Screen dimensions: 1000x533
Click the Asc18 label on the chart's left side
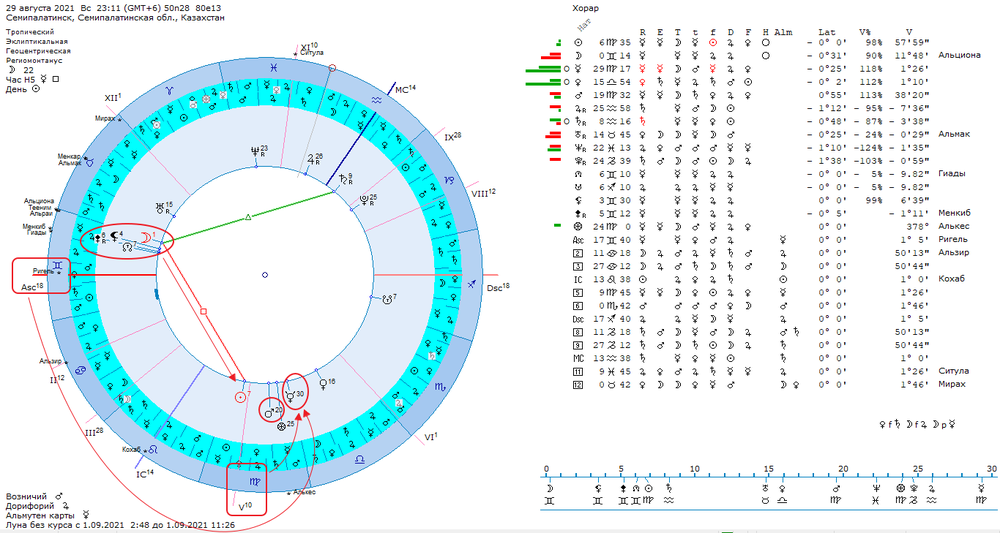tap(32, 287)
